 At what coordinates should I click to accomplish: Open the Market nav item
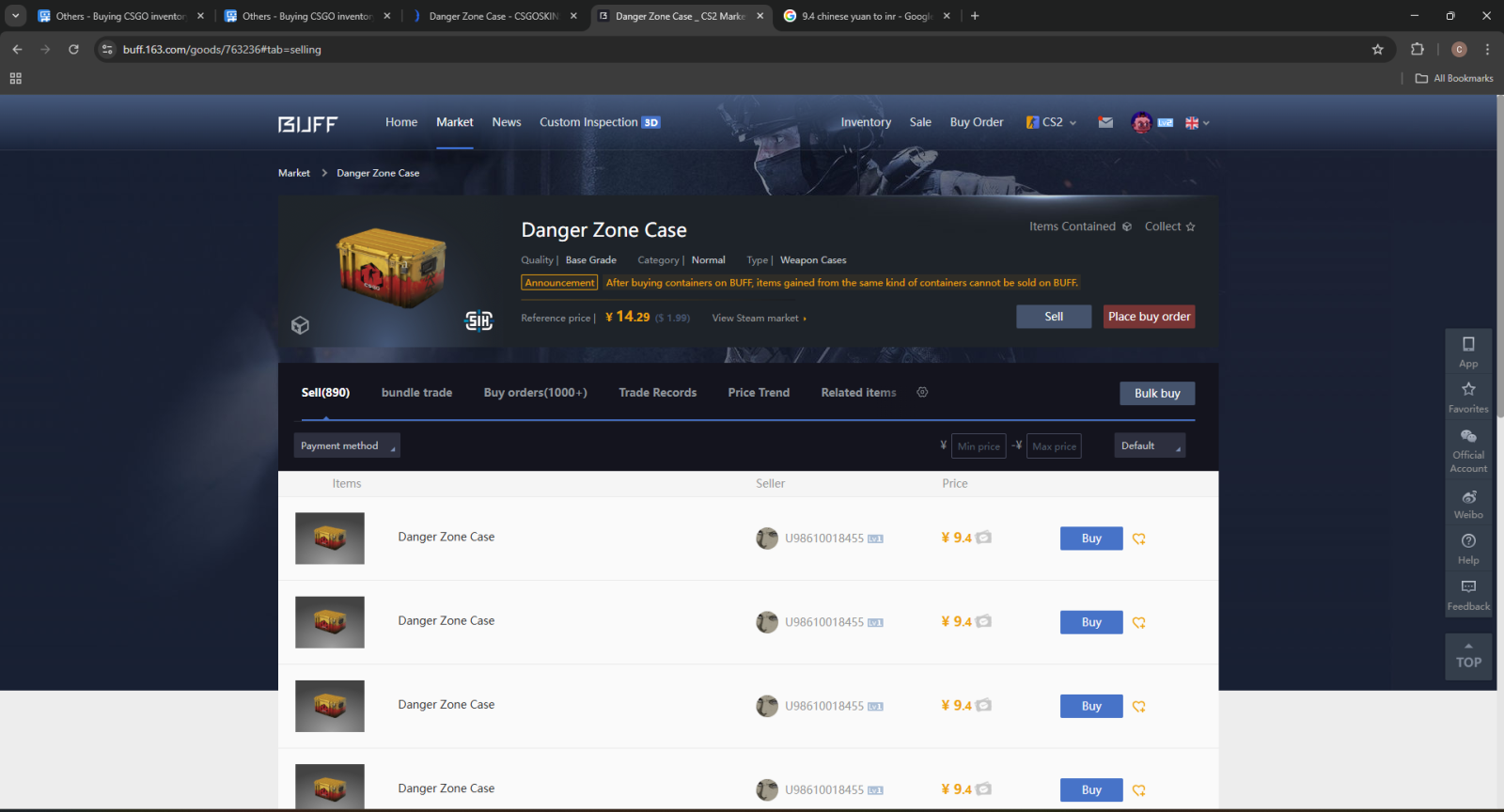point(455,122)
